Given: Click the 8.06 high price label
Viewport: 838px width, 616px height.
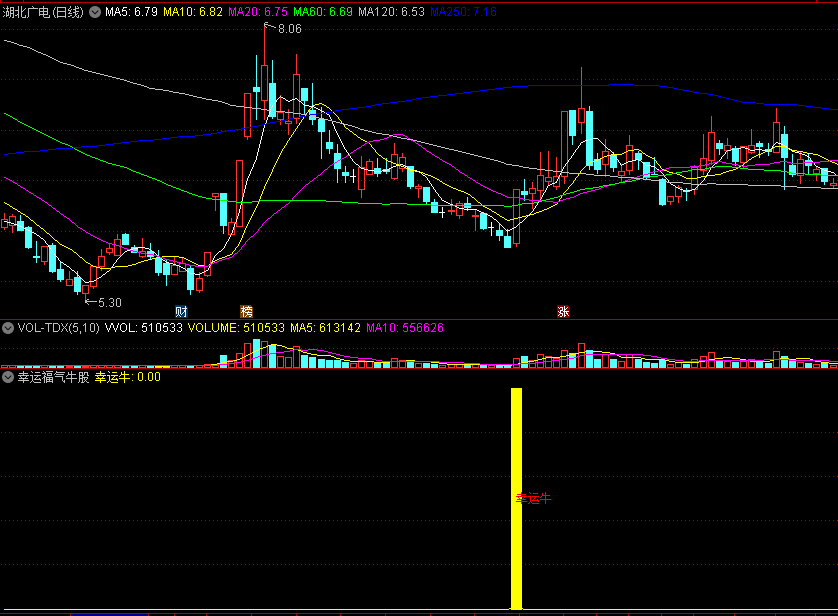Looking at the screenshot, I should point(290,29).
